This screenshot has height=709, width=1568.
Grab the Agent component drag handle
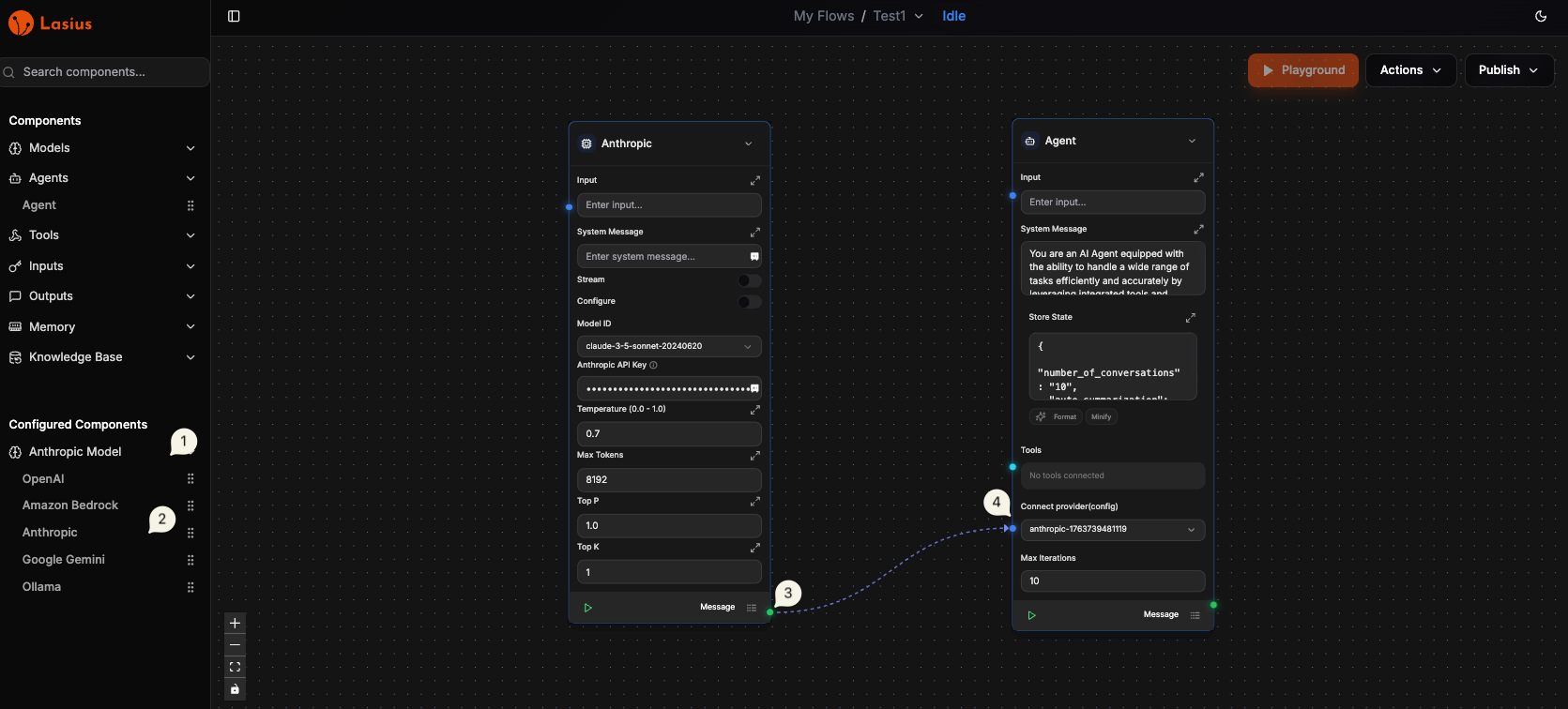coord(190,205)
